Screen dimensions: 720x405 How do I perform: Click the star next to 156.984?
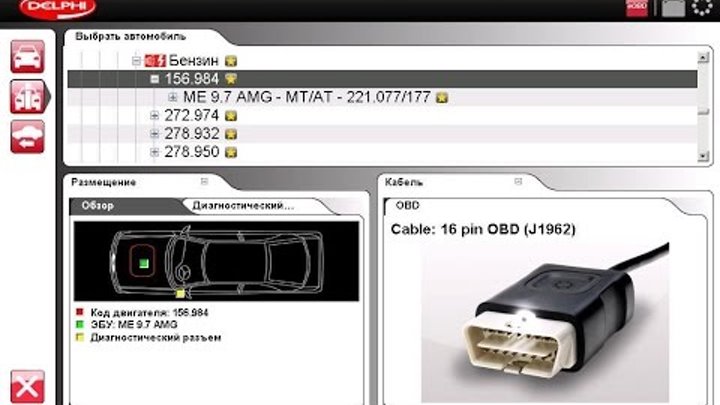(x=231, y=79)
